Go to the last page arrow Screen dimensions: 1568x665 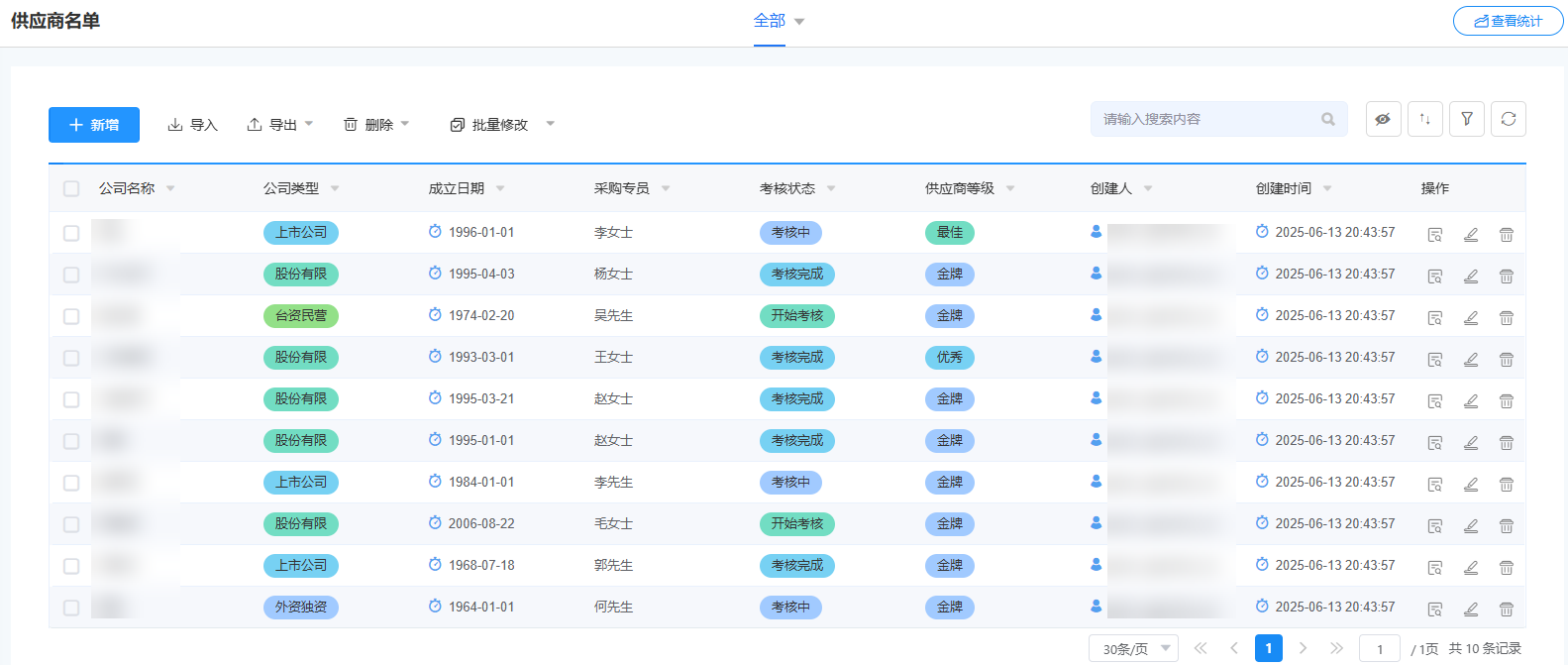pos(1337,648)
